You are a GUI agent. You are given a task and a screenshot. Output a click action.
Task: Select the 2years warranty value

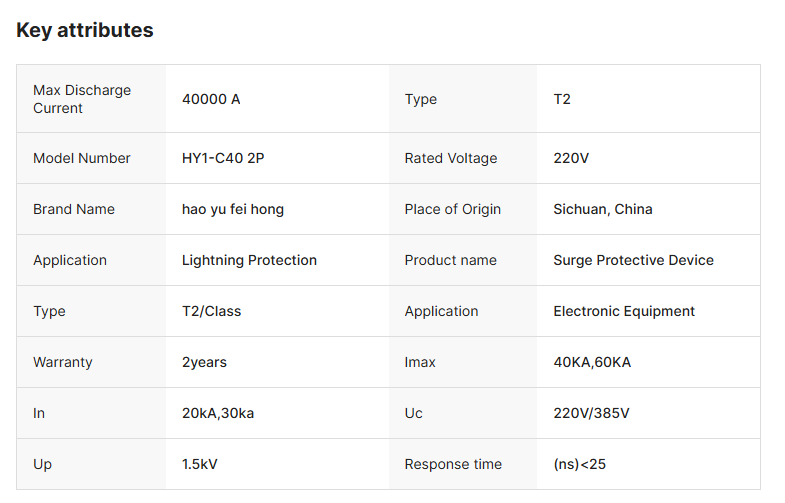204,362
